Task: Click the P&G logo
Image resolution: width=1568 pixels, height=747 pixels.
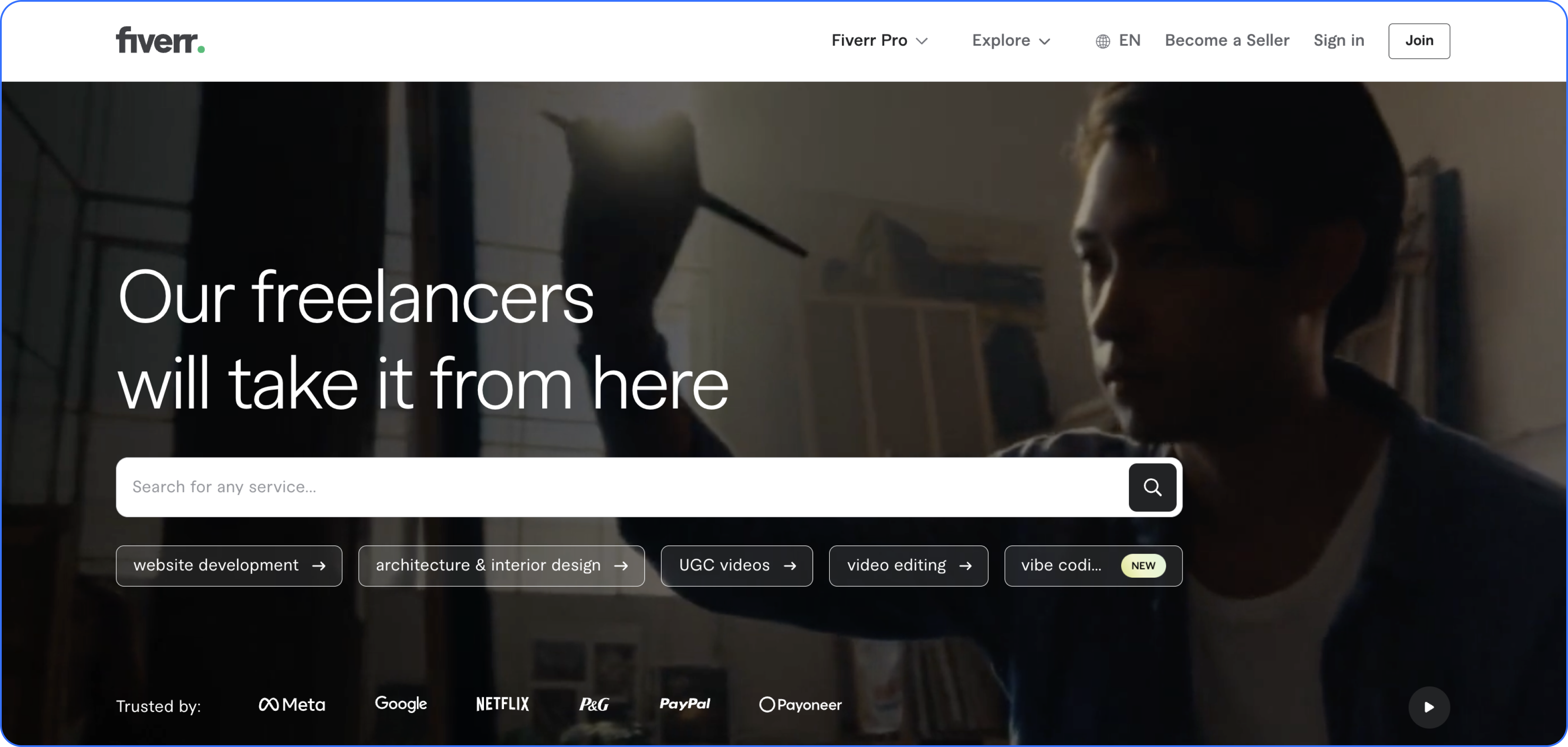Action: pyautogui.click(x=594, y=704)
